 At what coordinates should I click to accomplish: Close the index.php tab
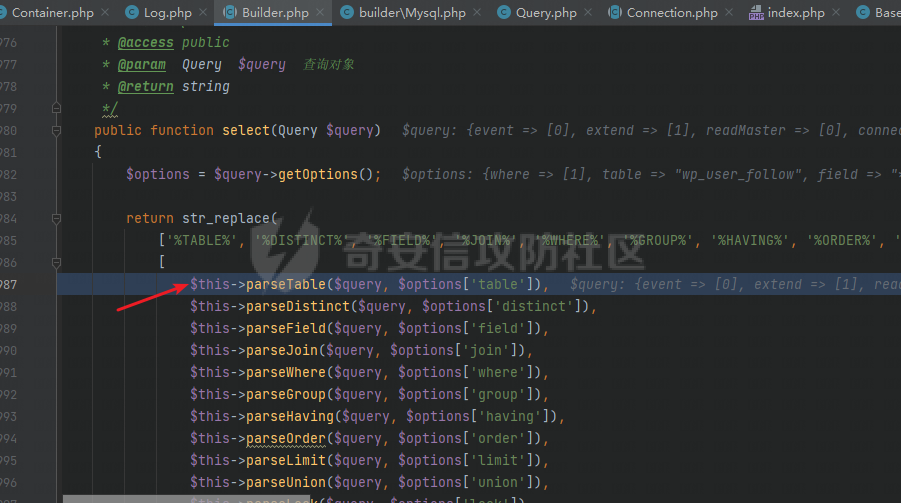[836, 13]
